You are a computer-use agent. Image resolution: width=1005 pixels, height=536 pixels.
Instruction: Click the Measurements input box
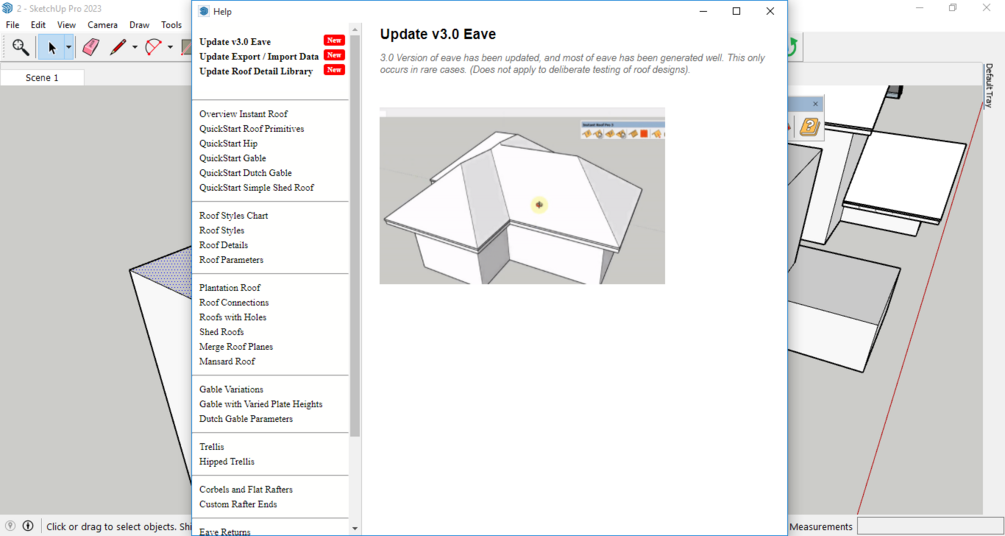tap(929, 526)
